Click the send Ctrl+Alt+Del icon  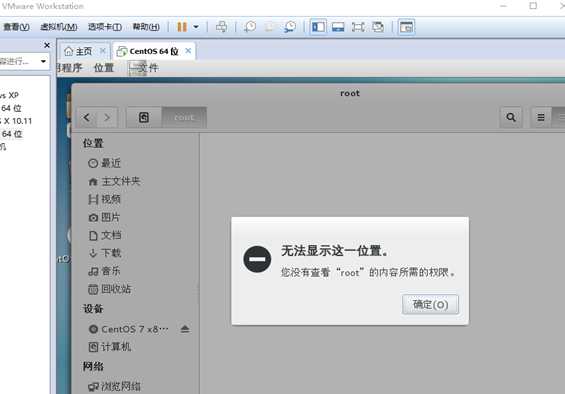click(222, 27)
